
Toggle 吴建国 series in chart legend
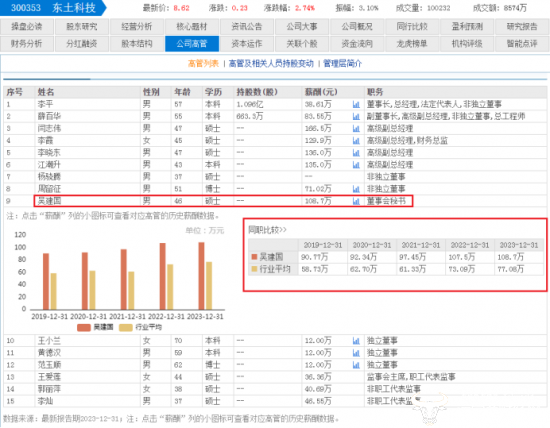tap(95, 327)
